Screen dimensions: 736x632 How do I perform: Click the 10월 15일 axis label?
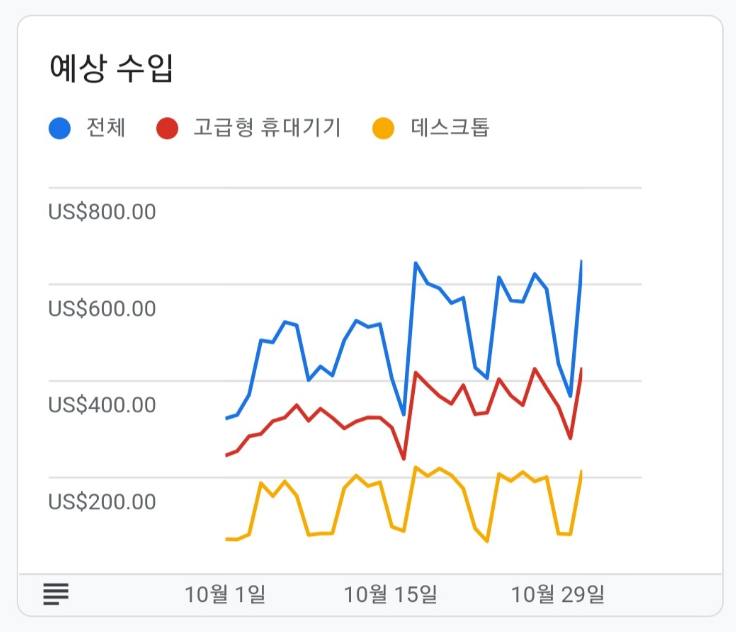(391, 594)
